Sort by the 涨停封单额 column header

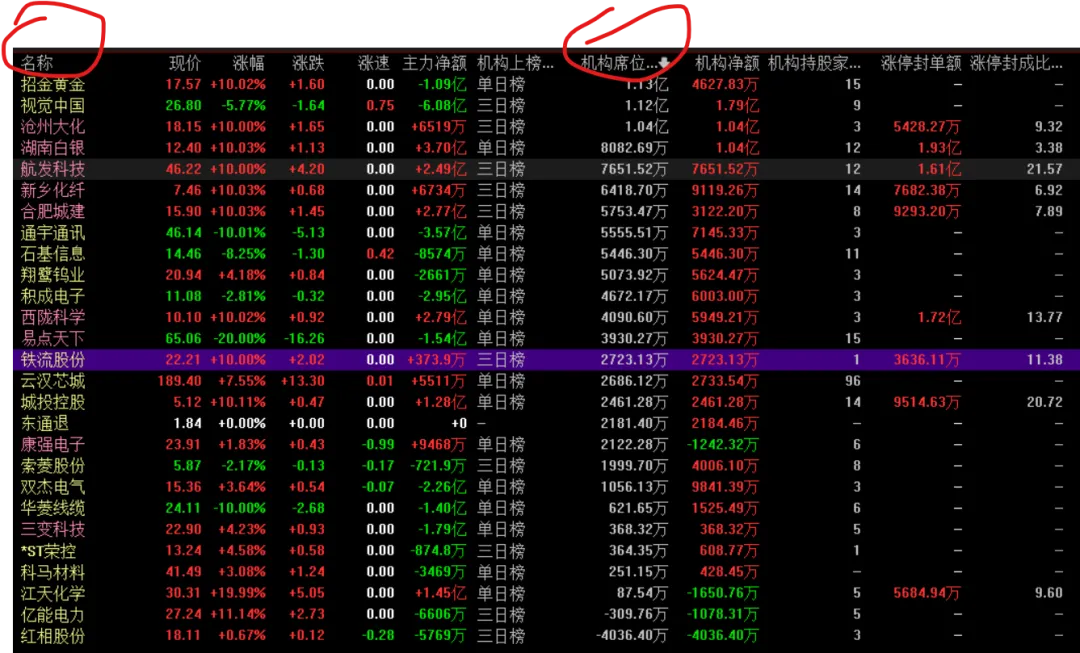[921, 63]
